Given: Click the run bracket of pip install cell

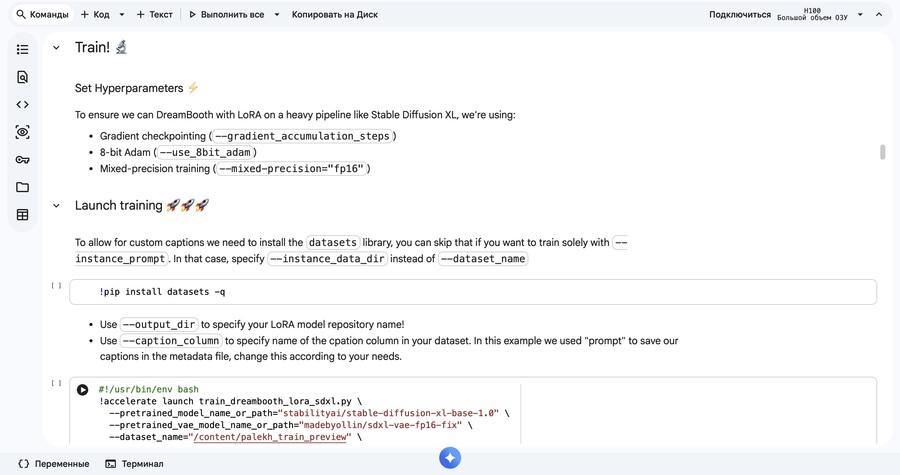Looking at the screenshot, I should [56, 285].
